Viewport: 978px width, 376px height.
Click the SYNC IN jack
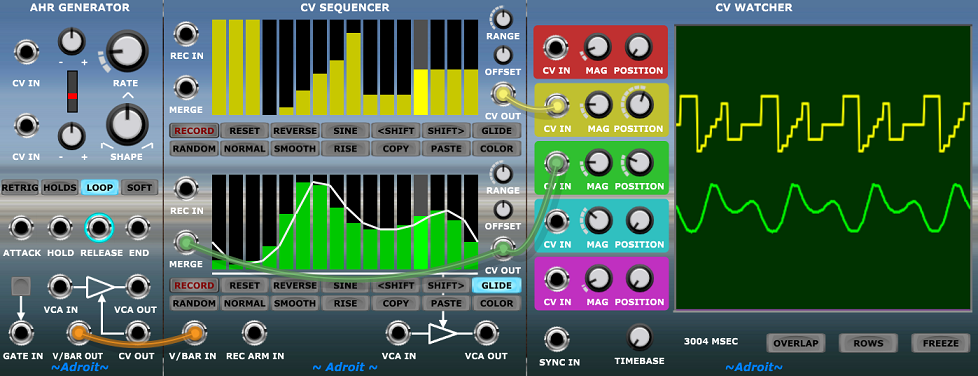point(556,339)
